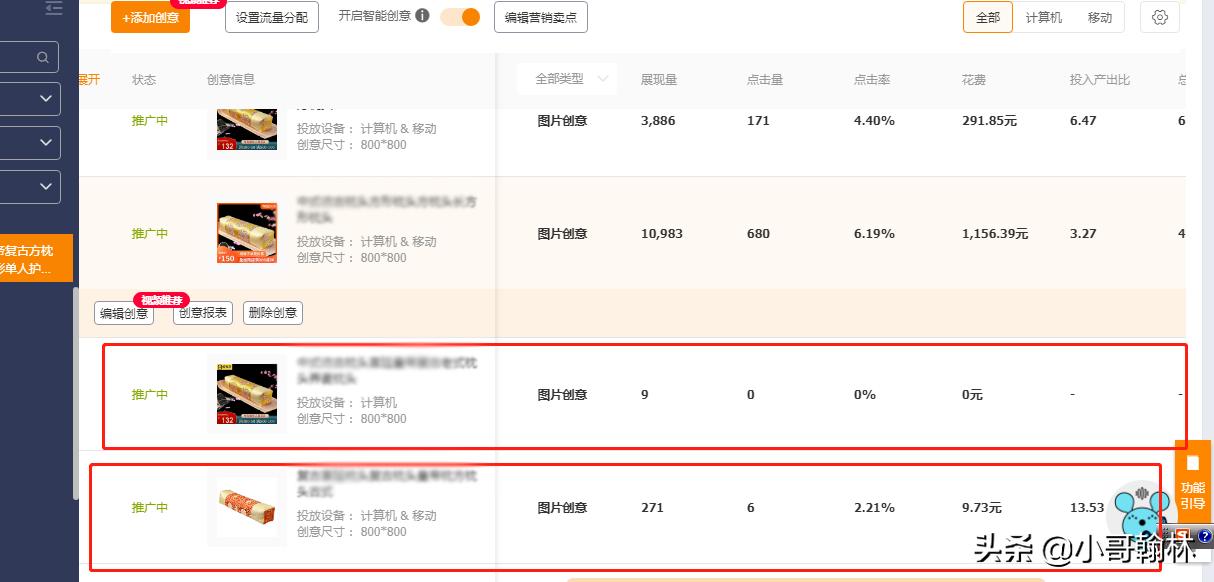The height and width of the screenshot is (582, 1214).
Task: Open 创意报表 report view
Action: tap(202, 312)
